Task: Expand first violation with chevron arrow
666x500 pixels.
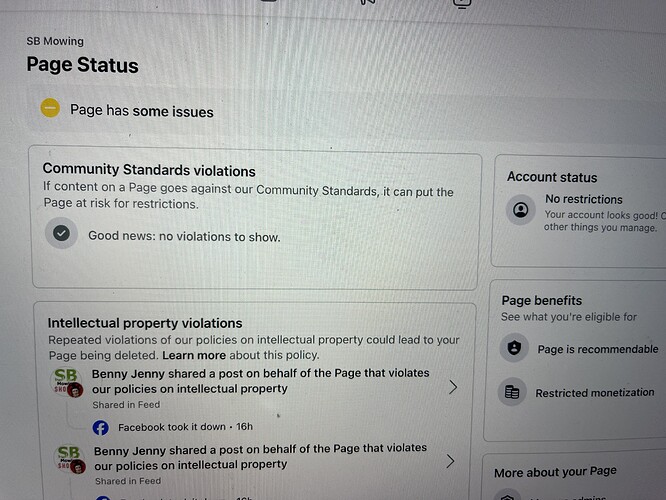Action: pyautogui.click(x=453, y=387)
